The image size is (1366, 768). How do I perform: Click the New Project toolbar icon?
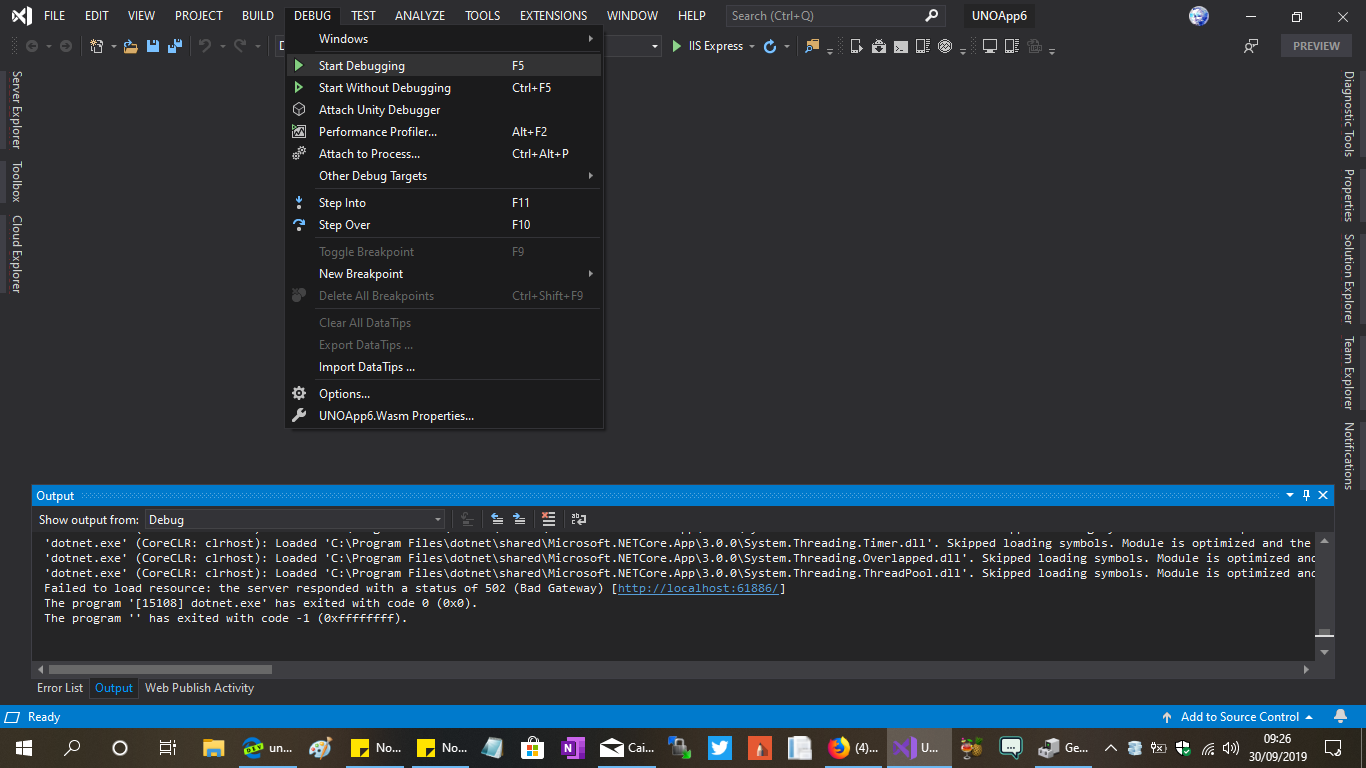pos(97,46)
